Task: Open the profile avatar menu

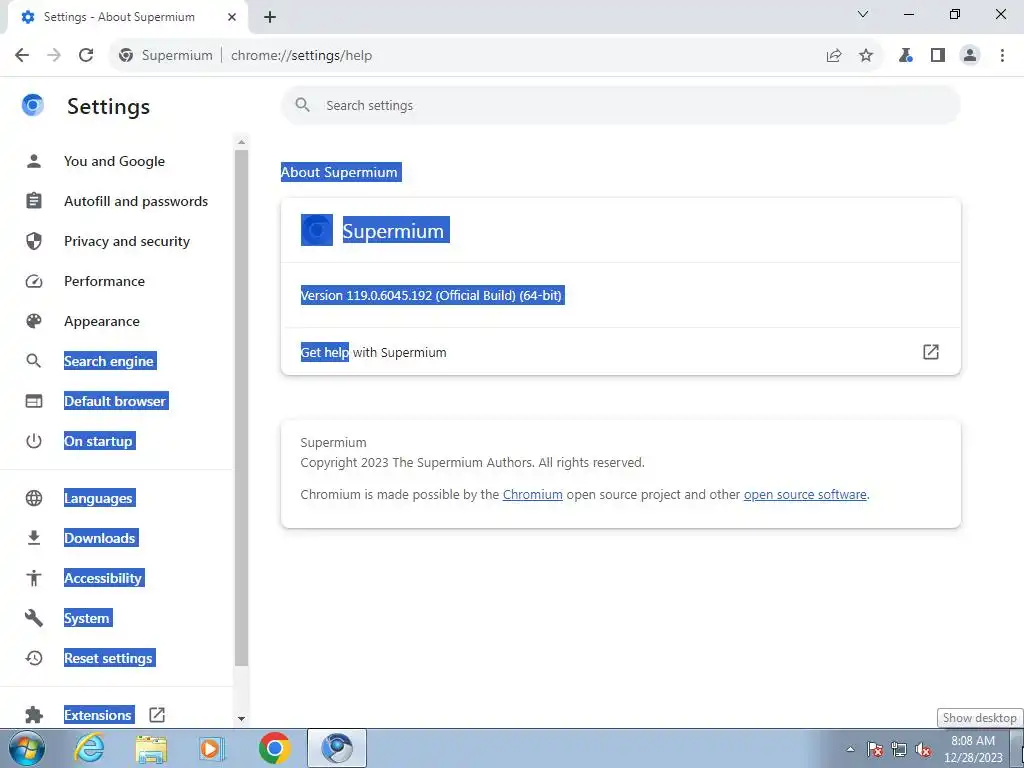Action: click(x=970, y=56)
